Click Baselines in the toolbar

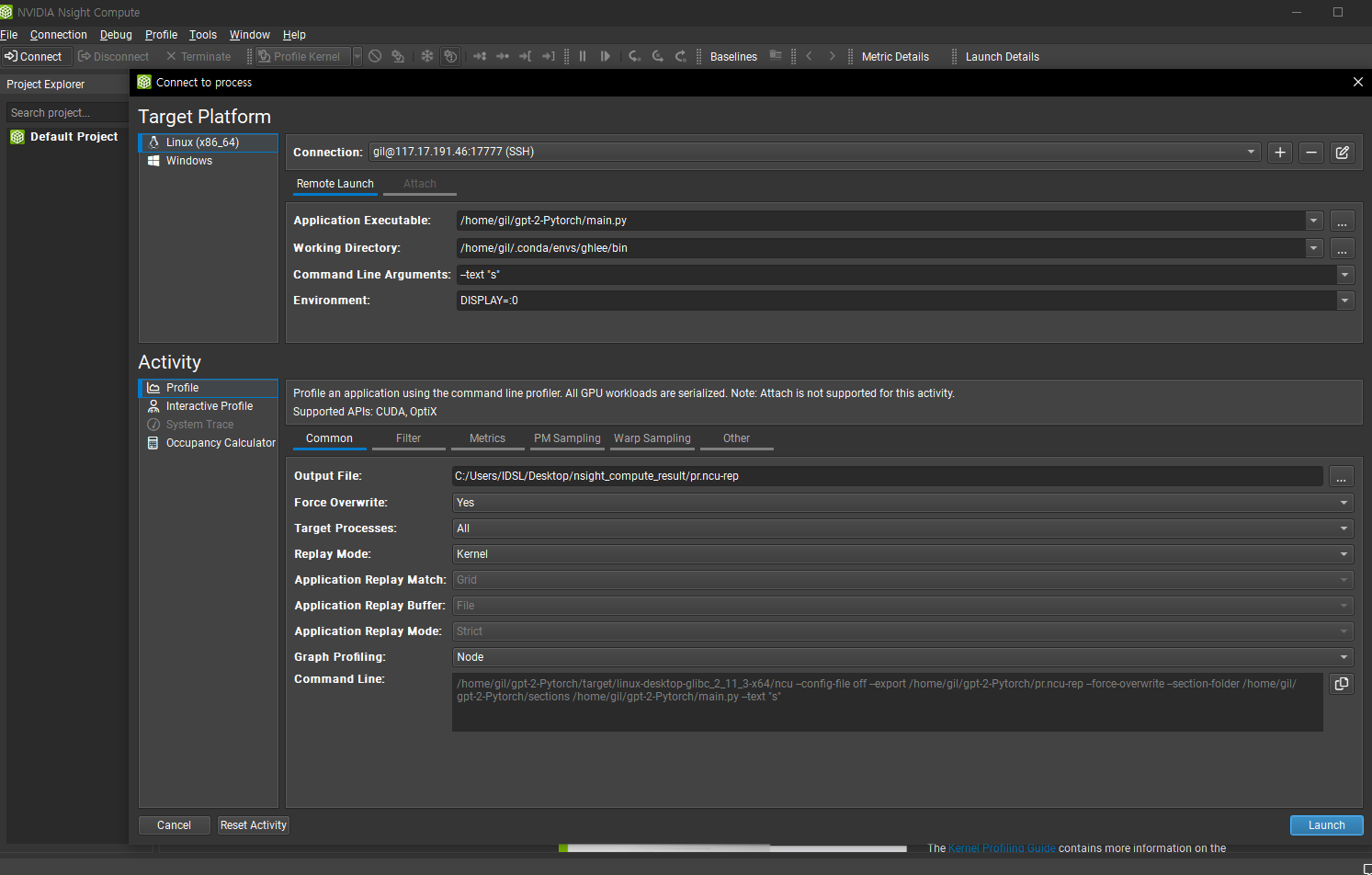pos(733,57)
